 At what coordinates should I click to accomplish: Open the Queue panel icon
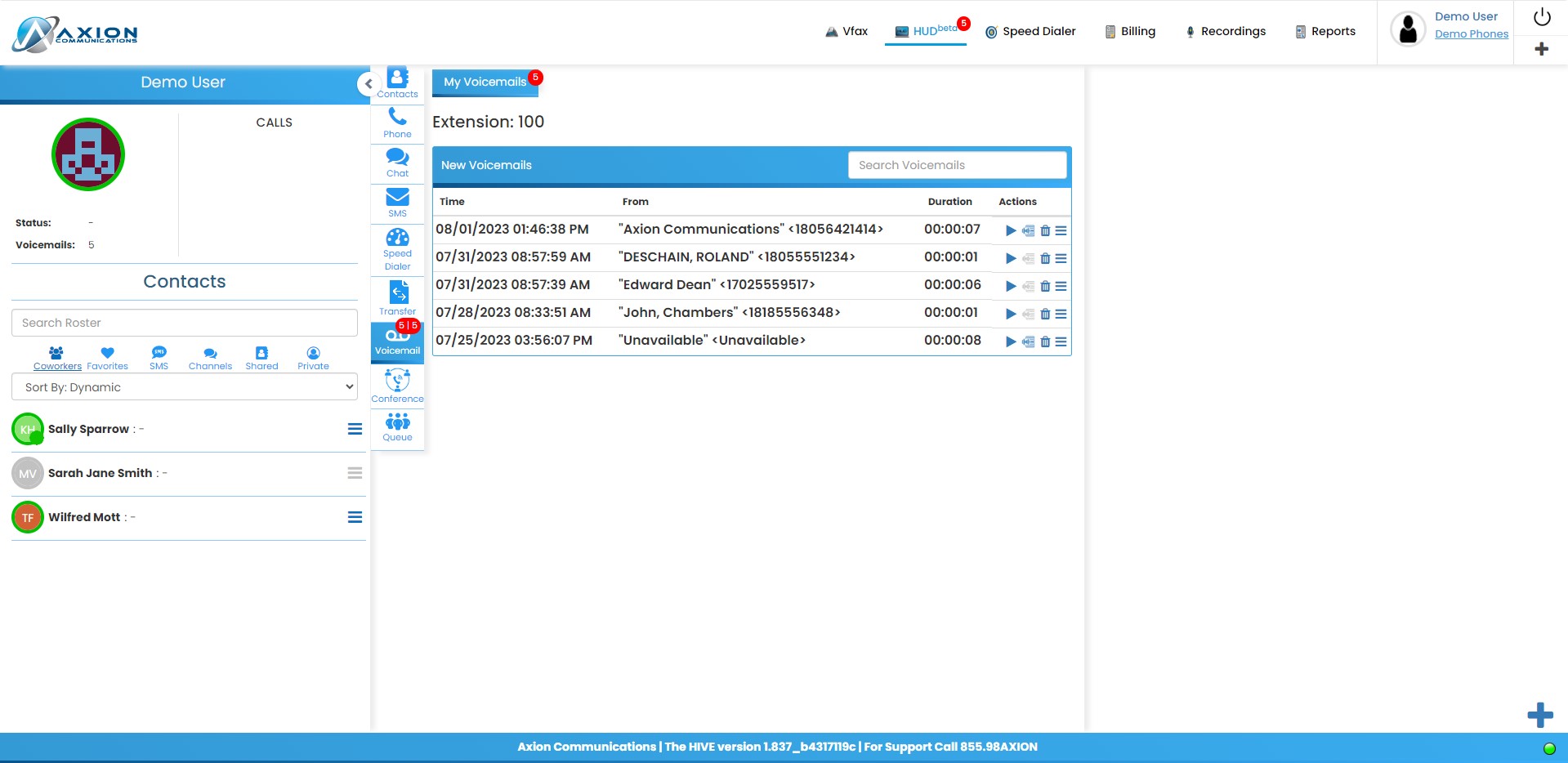pos(397,426)
